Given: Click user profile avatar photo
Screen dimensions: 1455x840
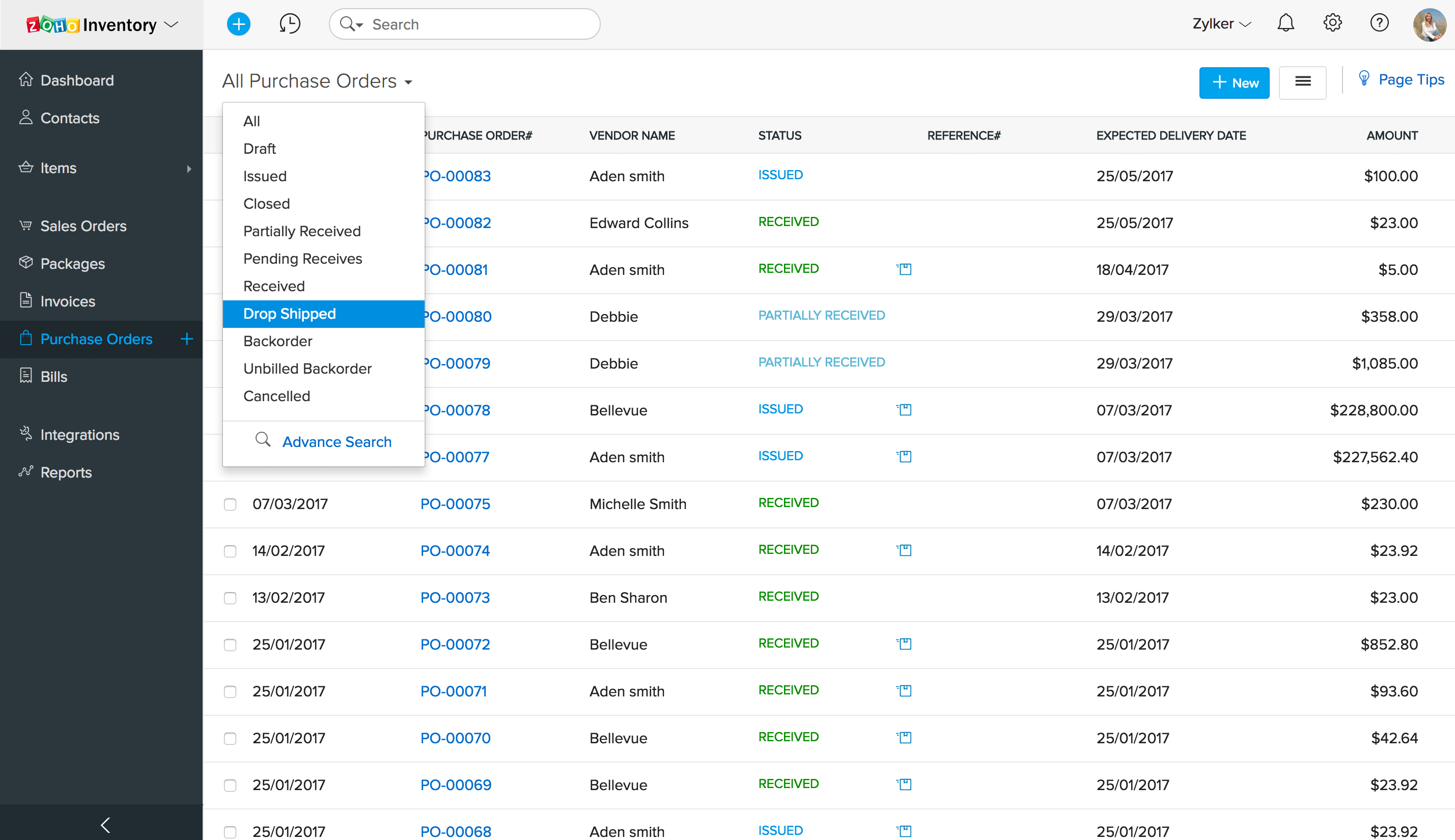Looking at the screenshot, I should click(1429, 24).
